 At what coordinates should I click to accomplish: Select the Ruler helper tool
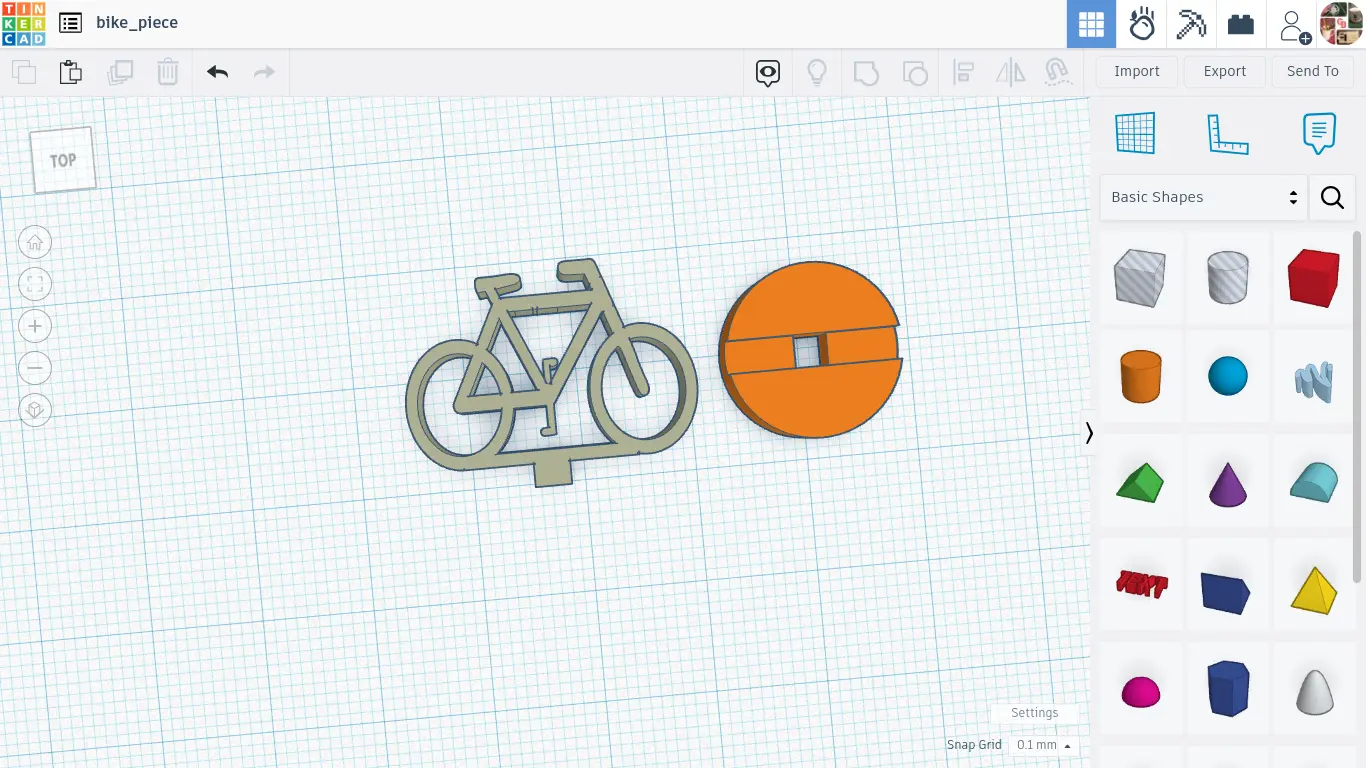[x=1228, y=131]
